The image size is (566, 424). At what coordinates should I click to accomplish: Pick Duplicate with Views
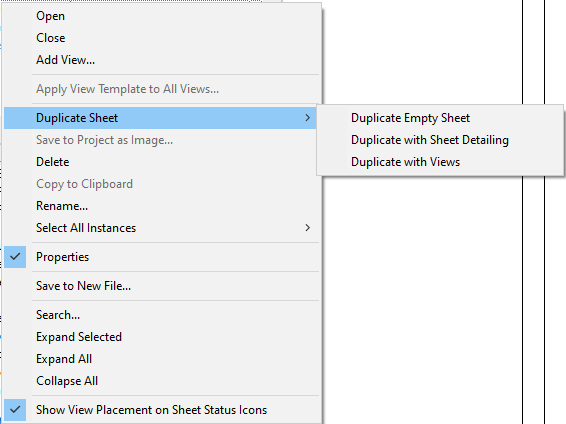pos(405,162)
